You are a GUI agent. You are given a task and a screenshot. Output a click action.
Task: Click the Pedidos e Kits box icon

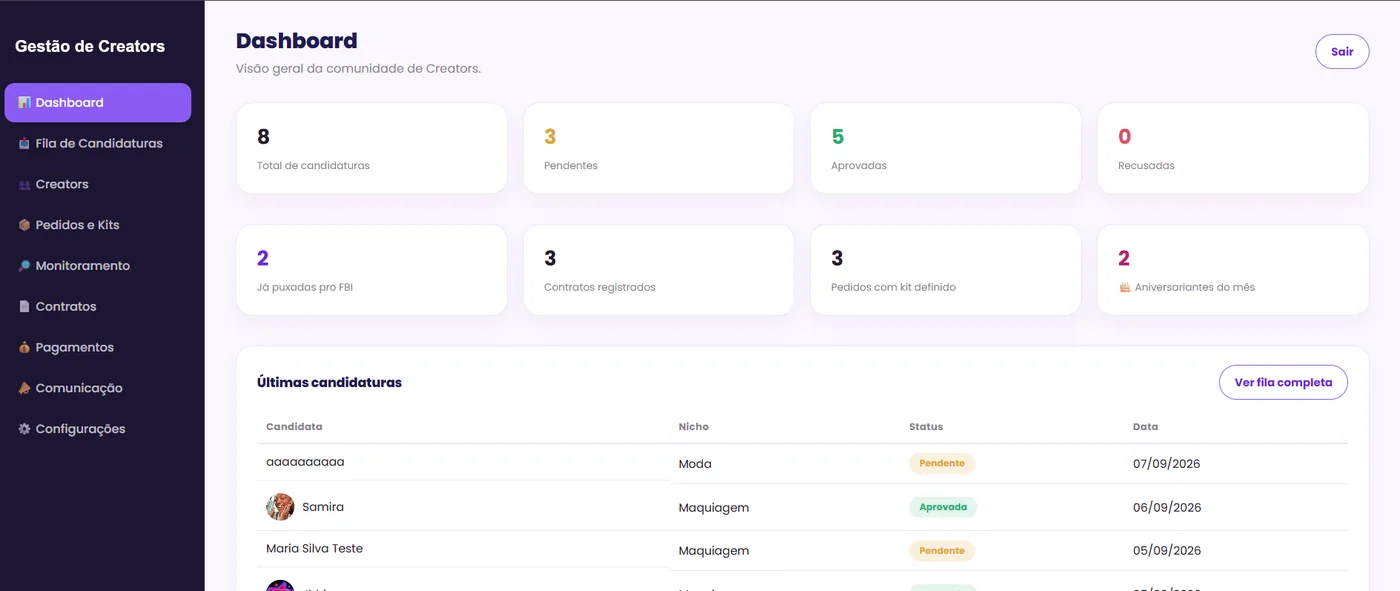pyautogui.click(x=24, y=225)
